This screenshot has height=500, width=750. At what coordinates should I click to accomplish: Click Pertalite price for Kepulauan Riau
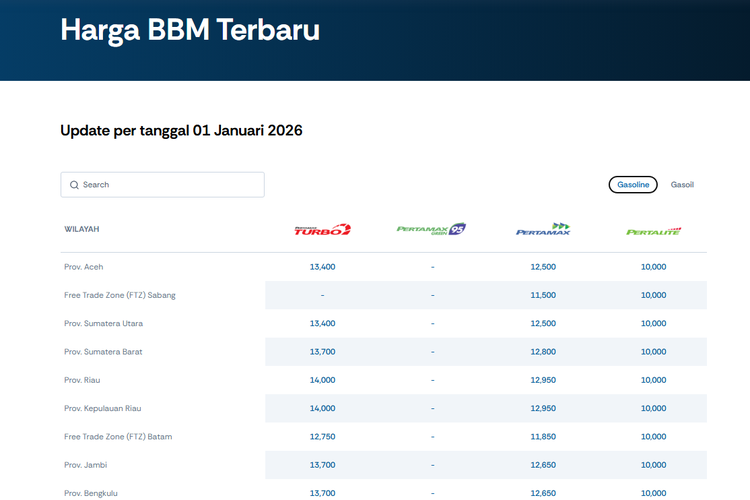pos(653,408)
